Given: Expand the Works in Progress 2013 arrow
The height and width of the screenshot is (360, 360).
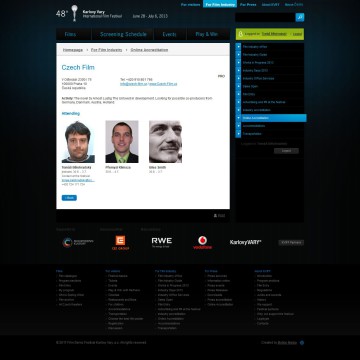Looking at the screenshot, I should coord(238,62).
